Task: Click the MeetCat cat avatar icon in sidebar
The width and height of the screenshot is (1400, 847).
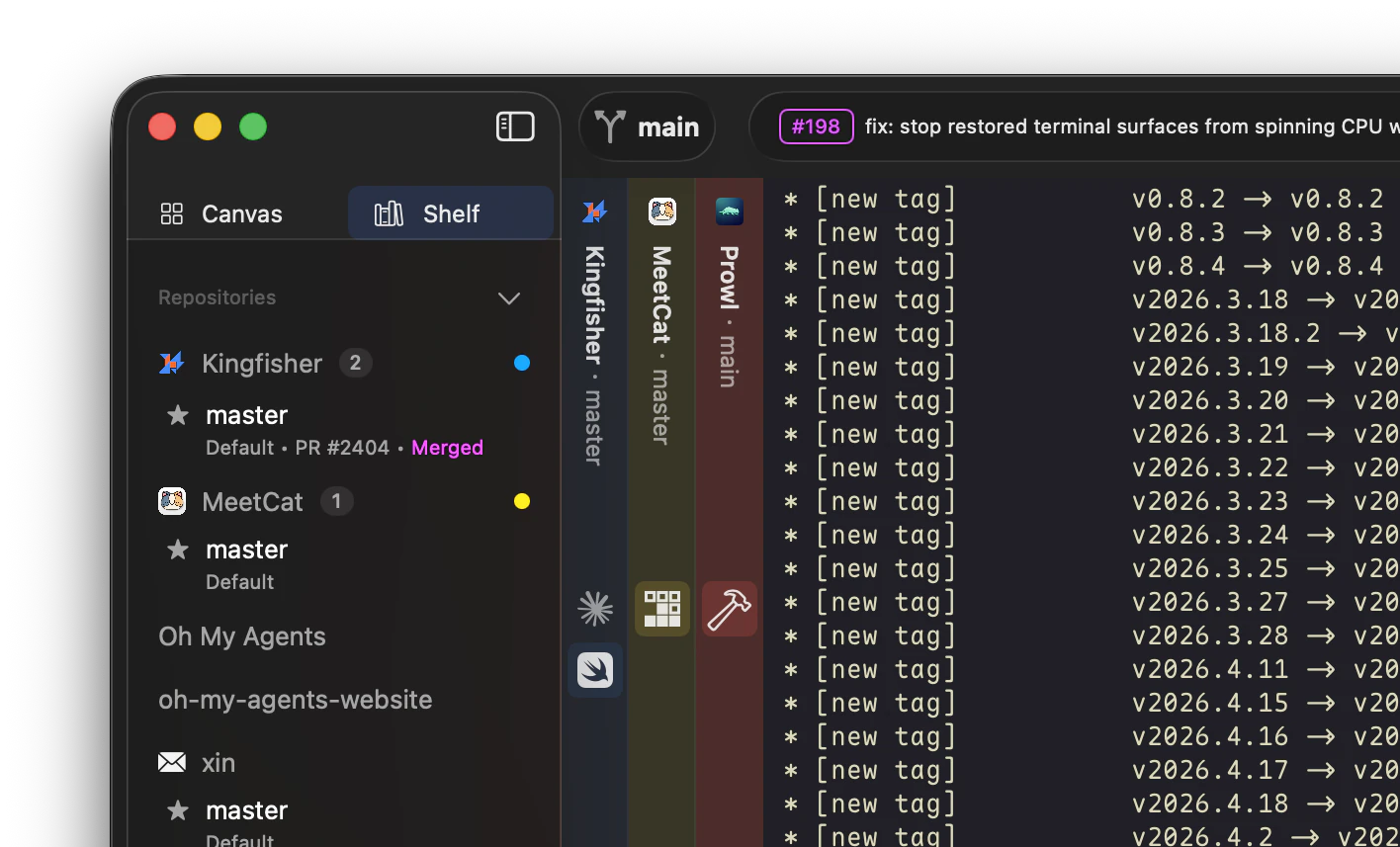Action: pyautogui.click(x=172, y=501)
